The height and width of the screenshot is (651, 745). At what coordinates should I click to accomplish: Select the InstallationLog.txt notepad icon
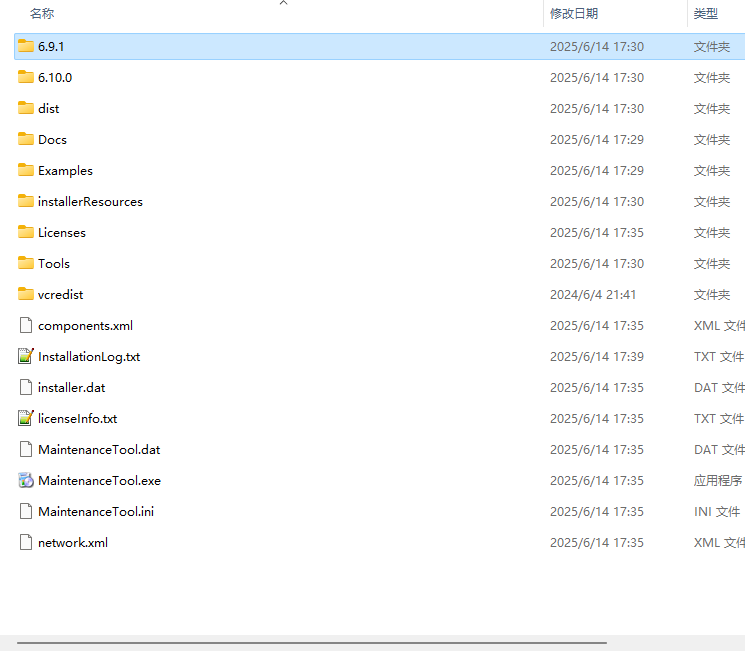point(26,356)
